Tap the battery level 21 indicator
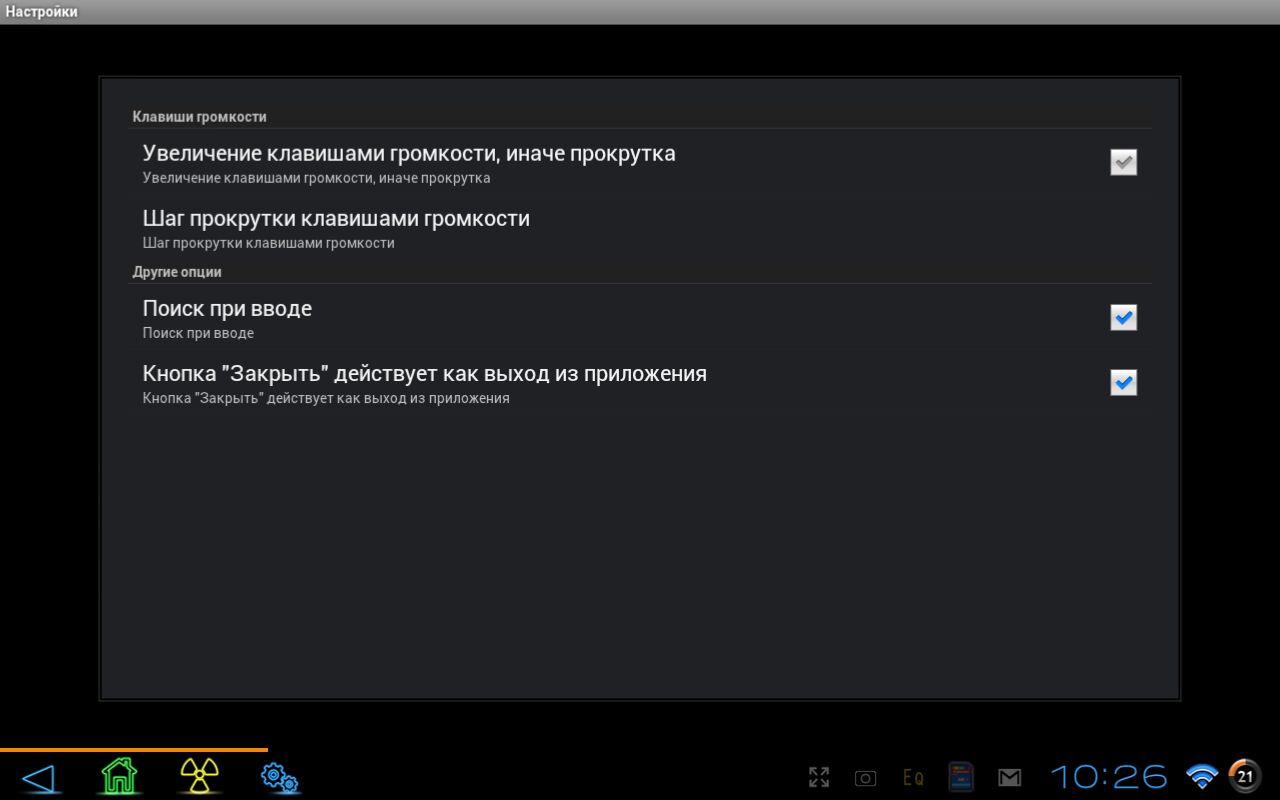 [x=1244, y=776]
